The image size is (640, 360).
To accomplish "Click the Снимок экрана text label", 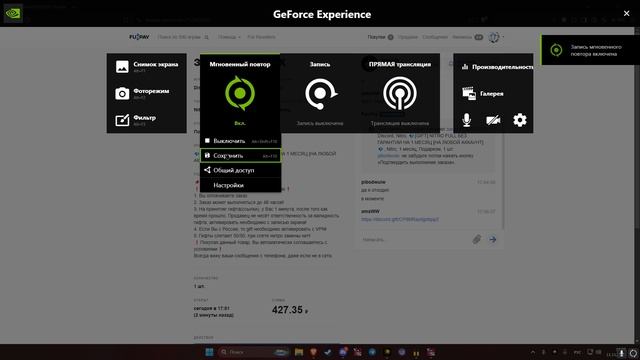I will click(x=156, y=64).
